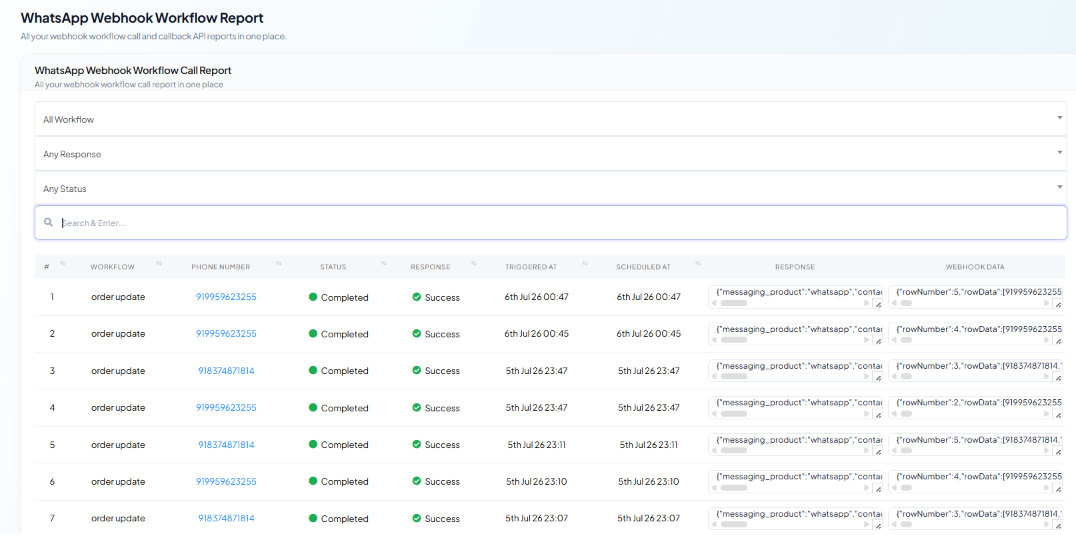Click the horizontal scroll thumb in row 1 Response box
The height and width of the screenshot is (535, 1076).
pos(732,302)
